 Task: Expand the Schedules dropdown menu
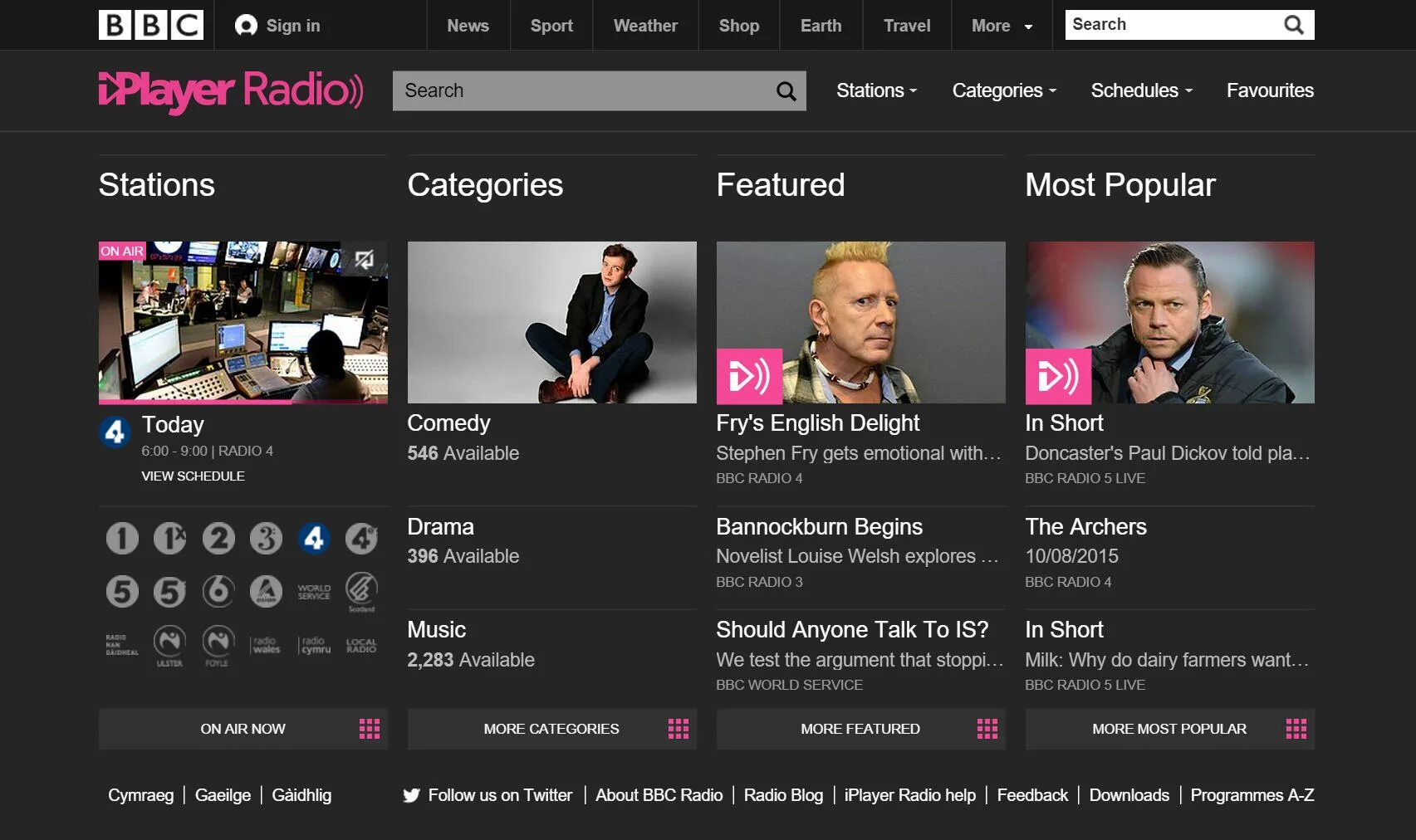[1141, 90]
